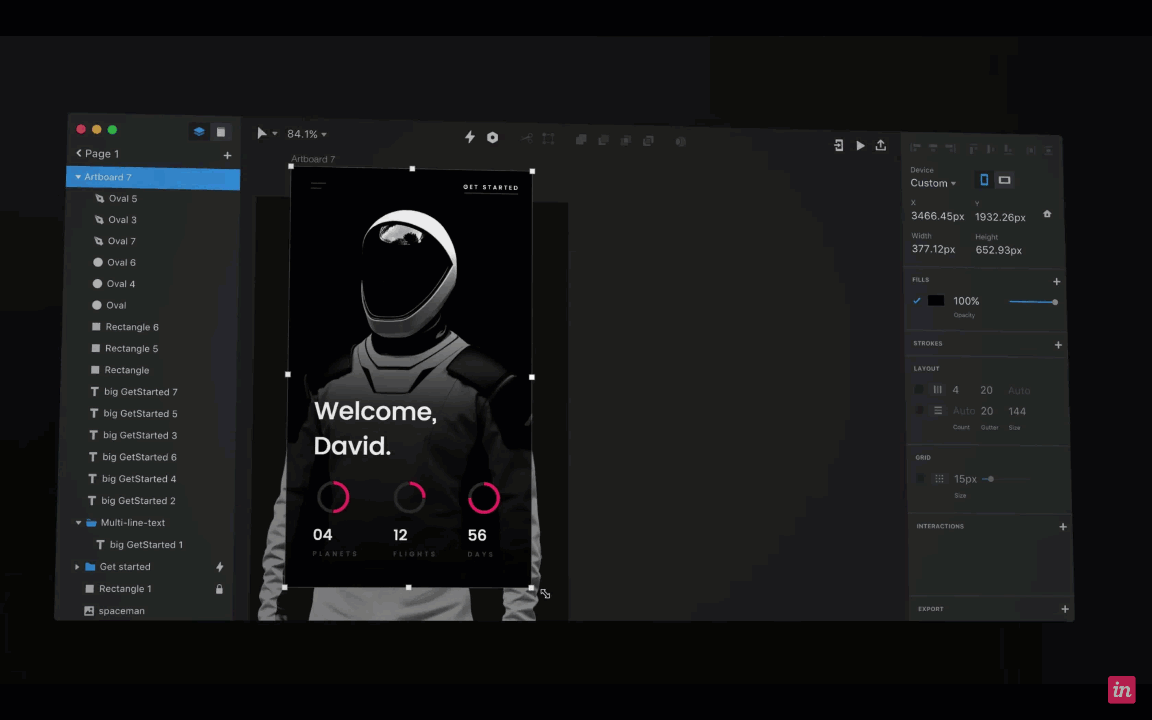The width and height of the screenshot is (1152, 720).
Task: Click the hamburger menu in artboard
Action: [317, 186]
